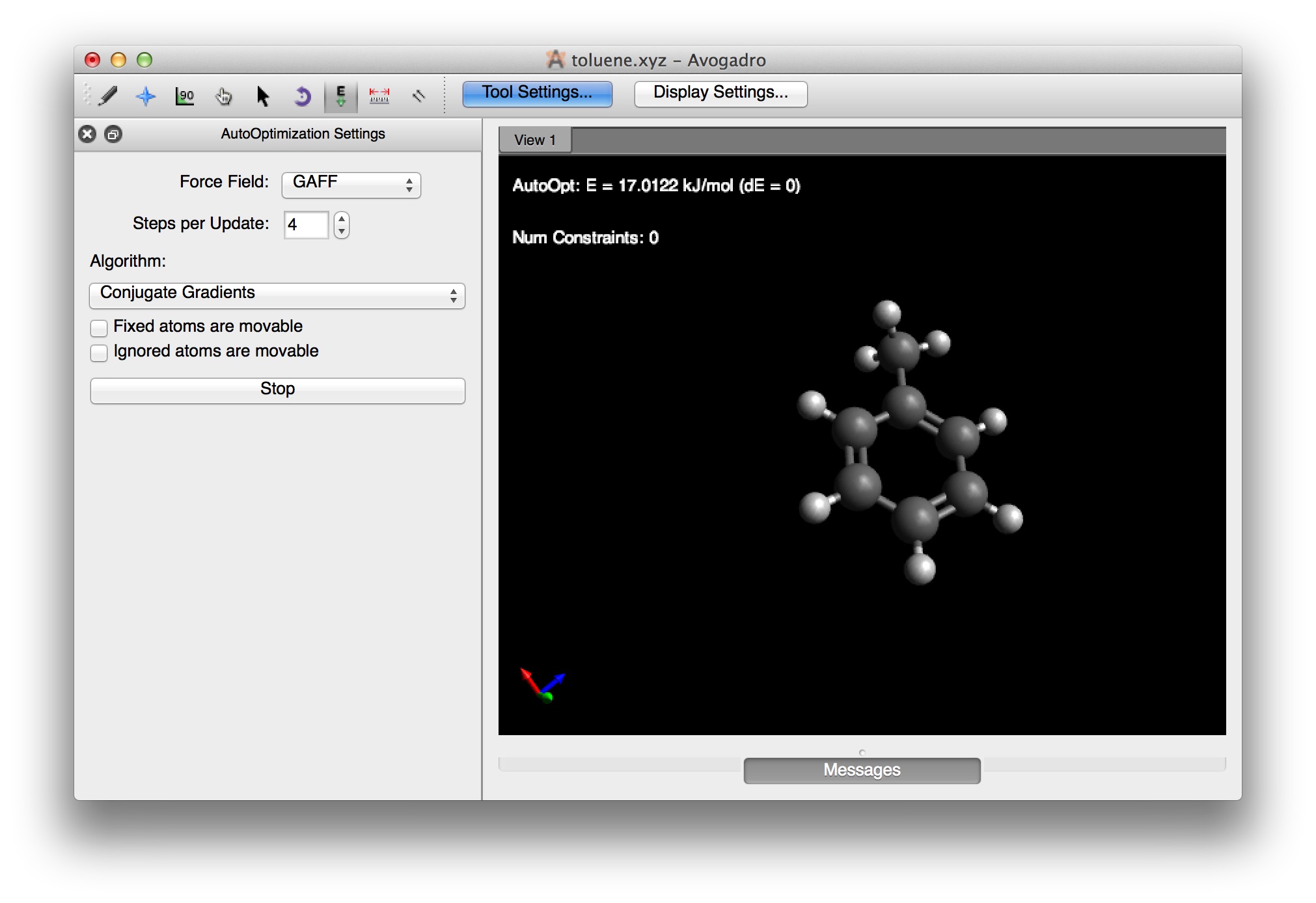Open the Force Field GAFF dropdown
The image size is (1316, 903).
[x=351, y=184]
